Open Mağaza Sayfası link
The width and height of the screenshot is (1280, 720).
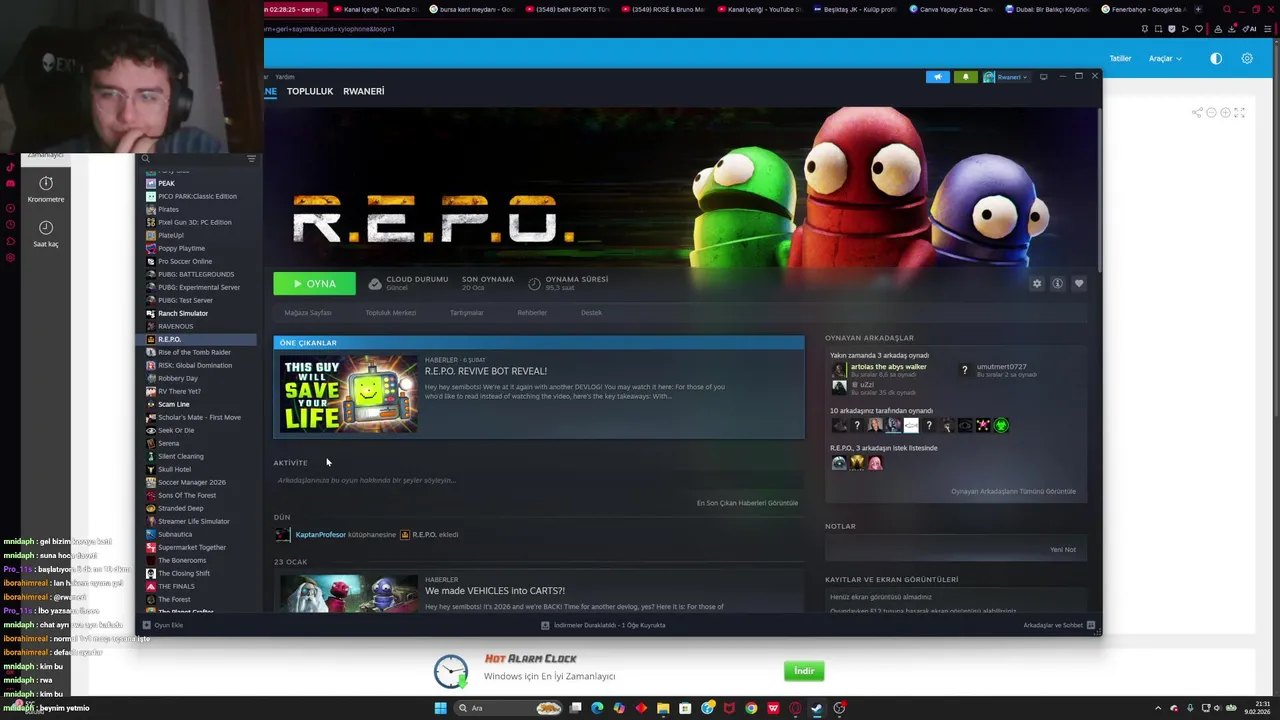tap(308, 313)
